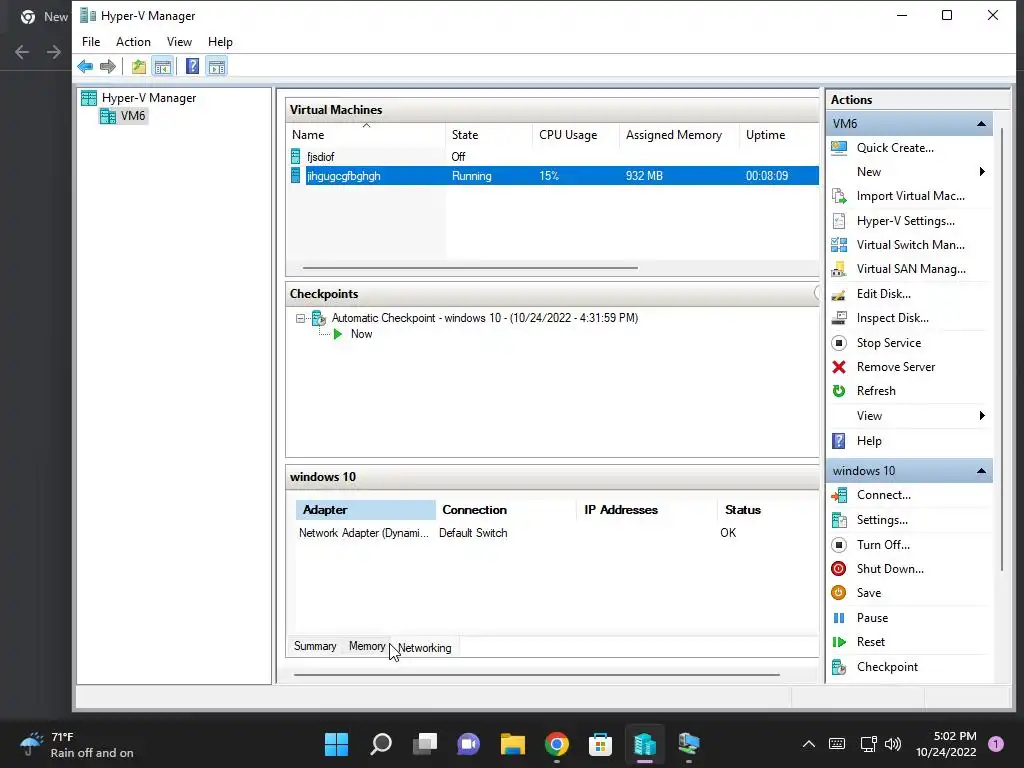Open Hyper-V Settings action

coord(905,221)
